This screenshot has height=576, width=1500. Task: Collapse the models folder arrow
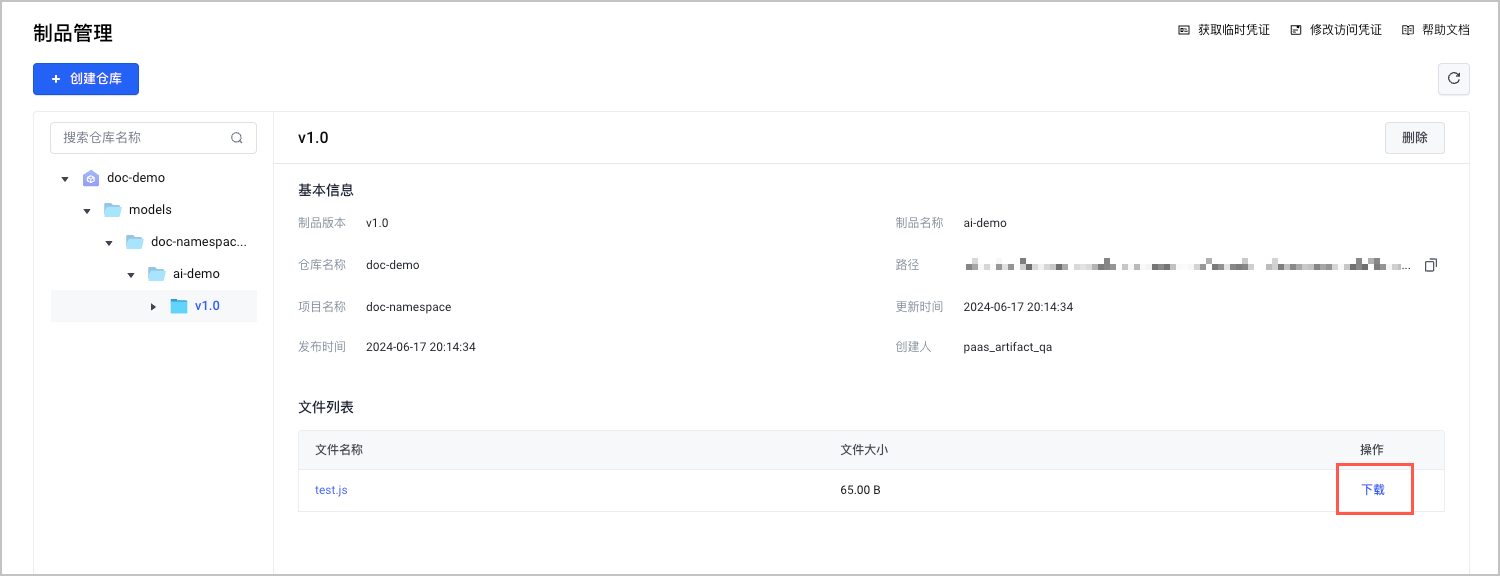87,211
